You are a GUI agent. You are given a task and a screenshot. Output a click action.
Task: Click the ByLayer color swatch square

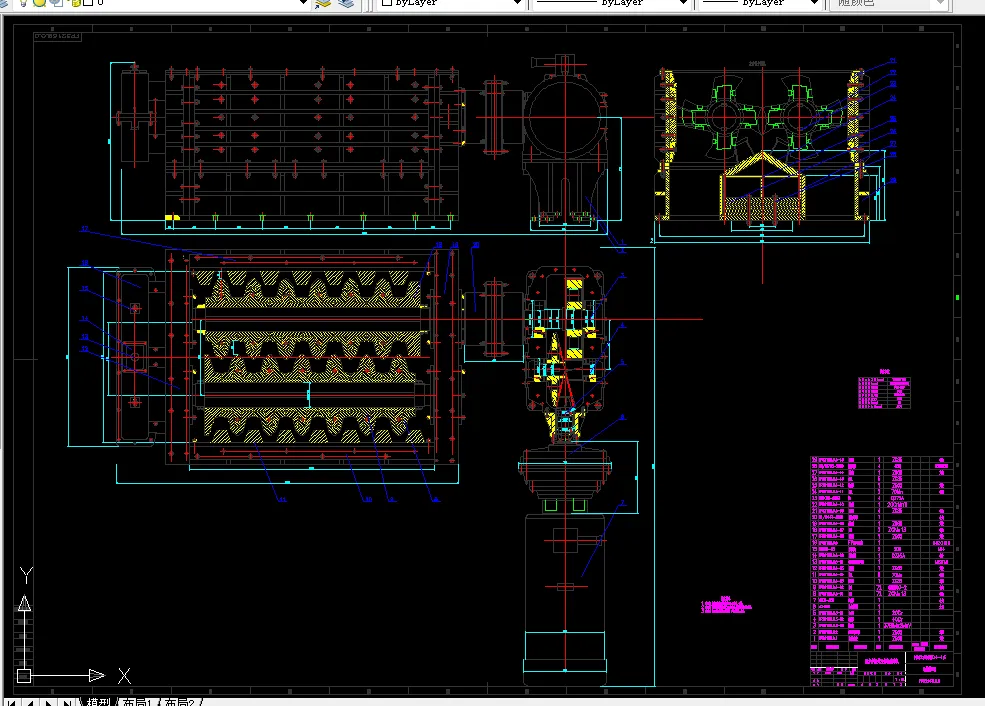coord(387,3)
